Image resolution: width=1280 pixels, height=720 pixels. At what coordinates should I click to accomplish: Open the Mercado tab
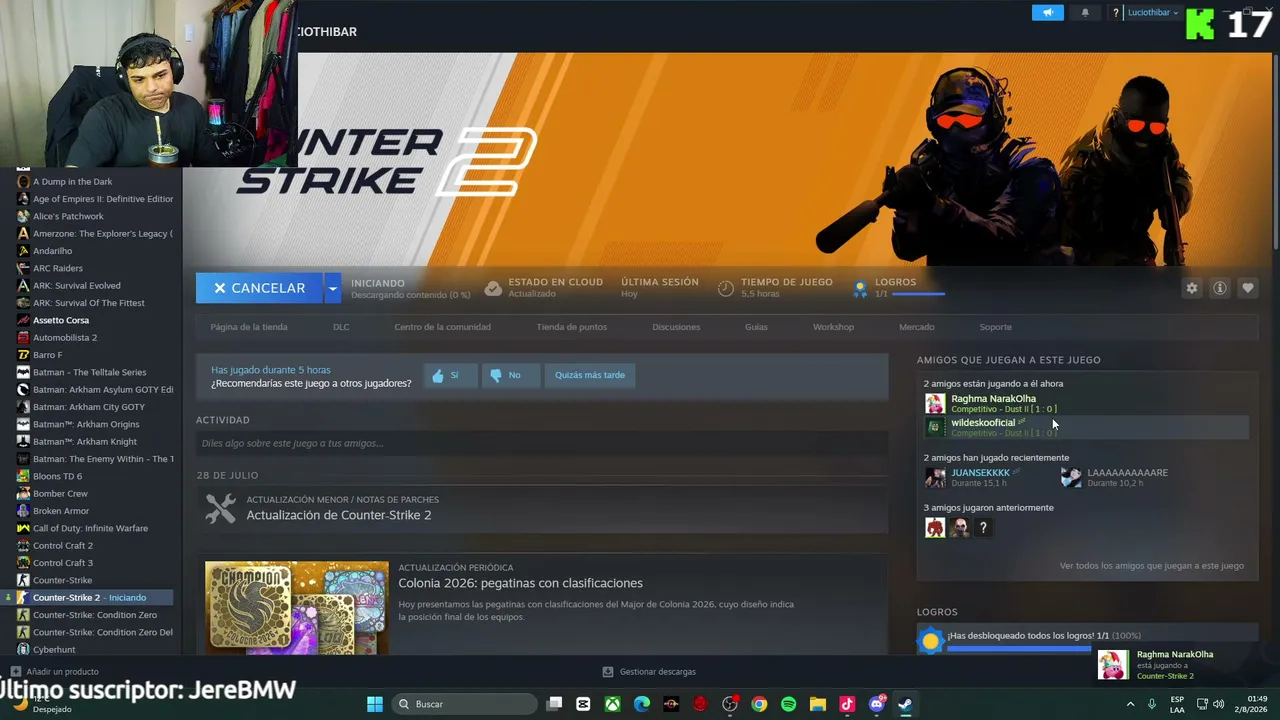click(916, 327)
